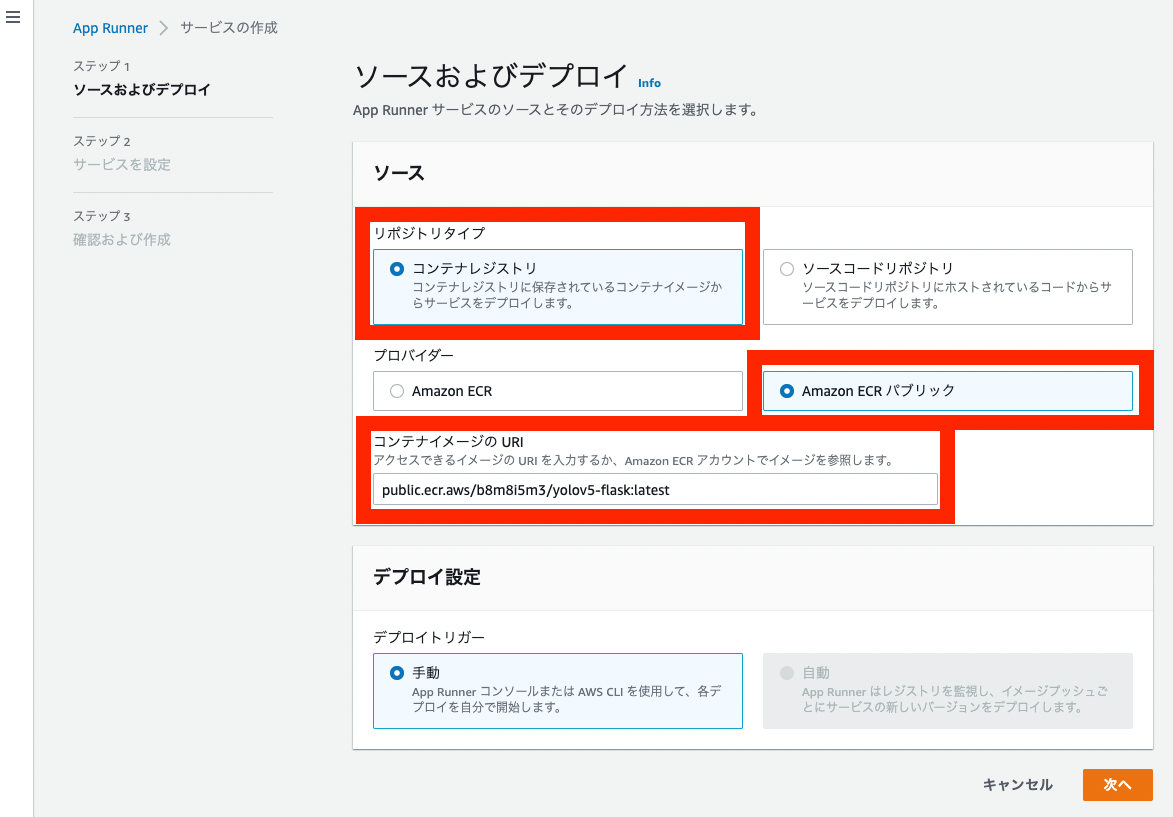Click the リポジトリタイプ label

(429, 233)
